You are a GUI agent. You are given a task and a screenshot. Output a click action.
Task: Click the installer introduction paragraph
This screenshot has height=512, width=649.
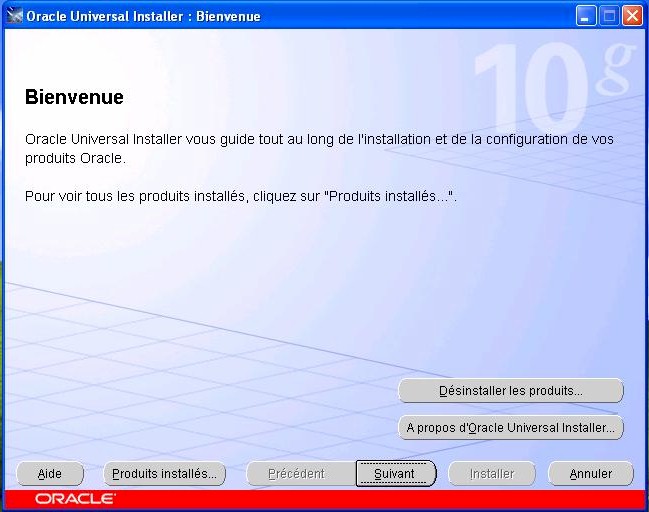pyautogui.click(x=318, y=148)
